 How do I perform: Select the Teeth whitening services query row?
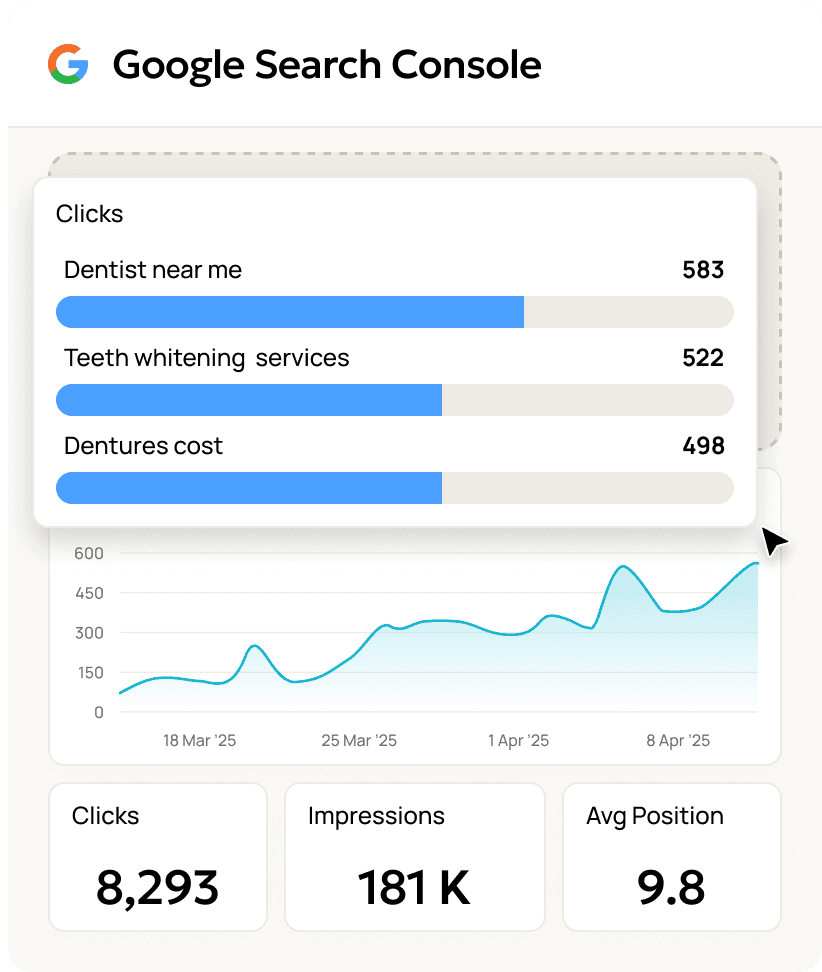tap(207, 357)
